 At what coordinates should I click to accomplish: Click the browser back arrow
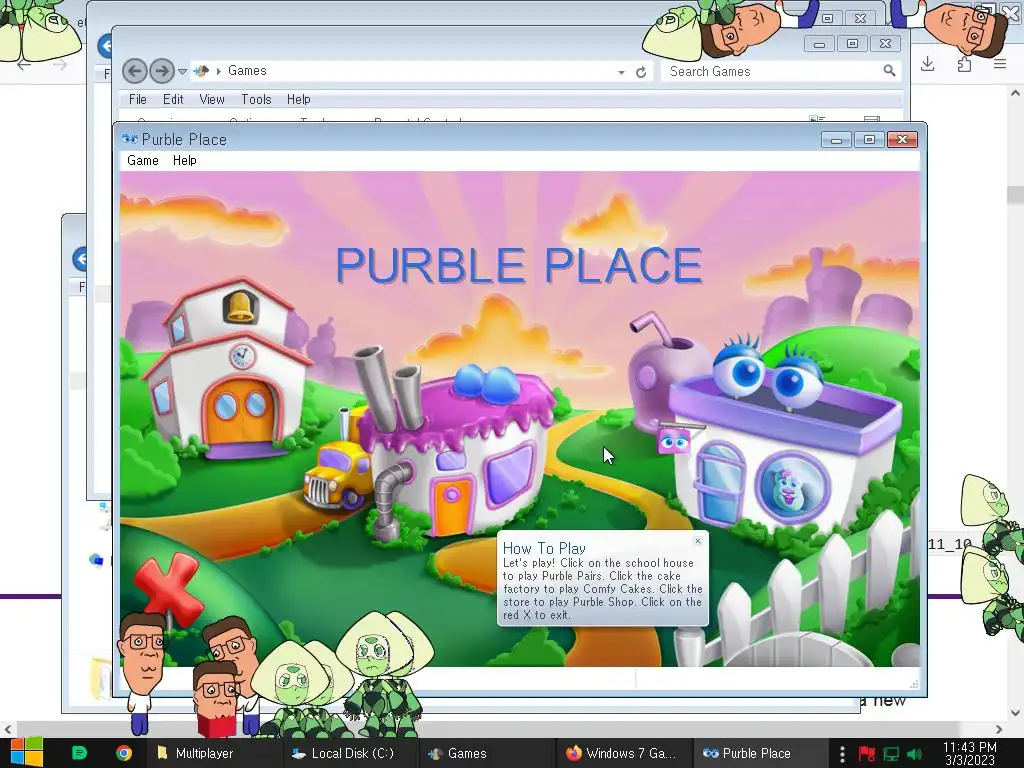point(24,64)
